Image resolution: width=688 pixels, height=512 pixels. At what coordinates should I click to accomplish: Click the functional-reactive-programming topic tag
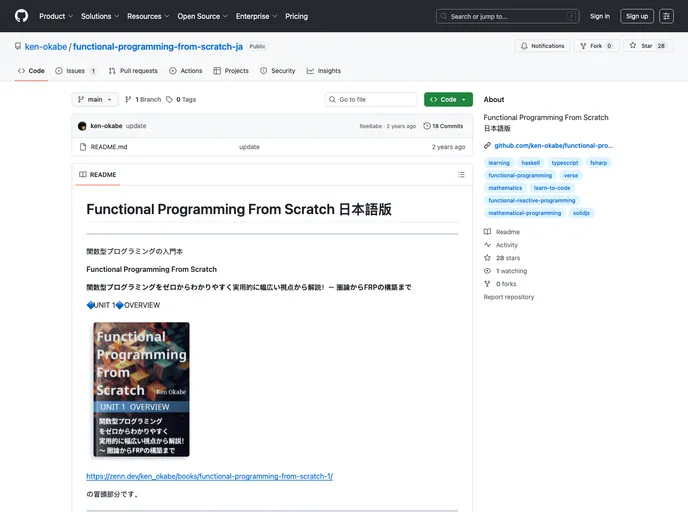[x=531, y=201]
